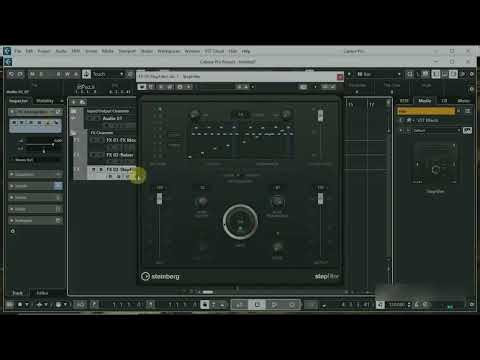Screen dimensions: 480x360
Task: Open the MIDI menu
Action: tap(76, 51)
